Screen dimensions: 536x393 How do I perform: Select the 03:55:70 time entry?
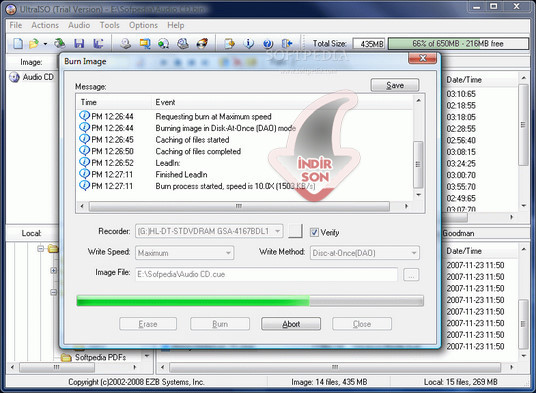click(461, 187)
